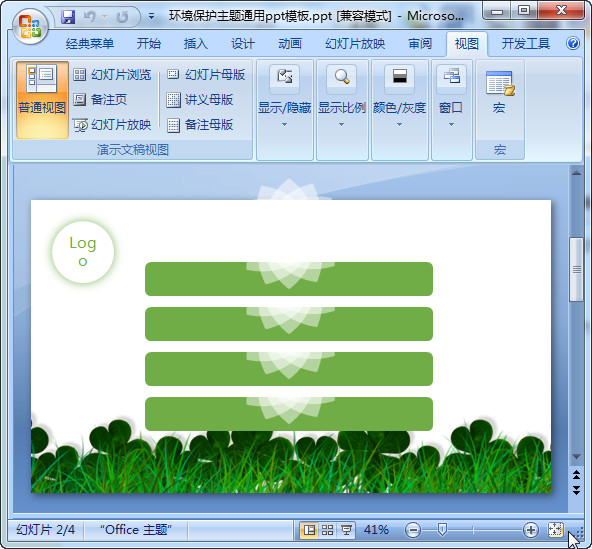Click the 显示比例 magnifier icon
Viewport: 592px width, 549px height.
[342, 78]
